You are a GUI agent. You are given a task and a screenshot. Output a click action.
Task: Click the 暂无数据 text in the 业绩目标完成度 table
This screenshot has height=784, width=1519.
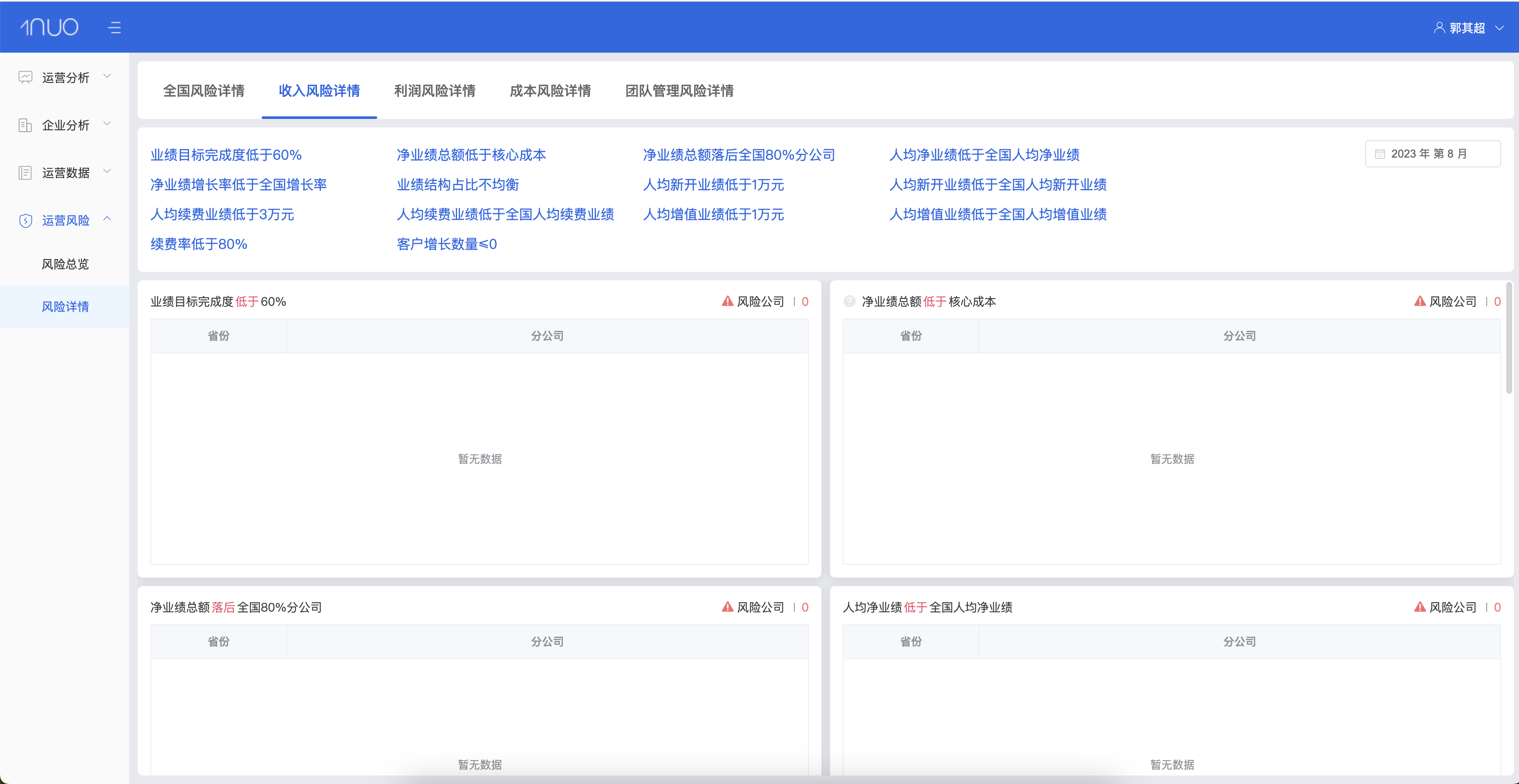(480, 459)
